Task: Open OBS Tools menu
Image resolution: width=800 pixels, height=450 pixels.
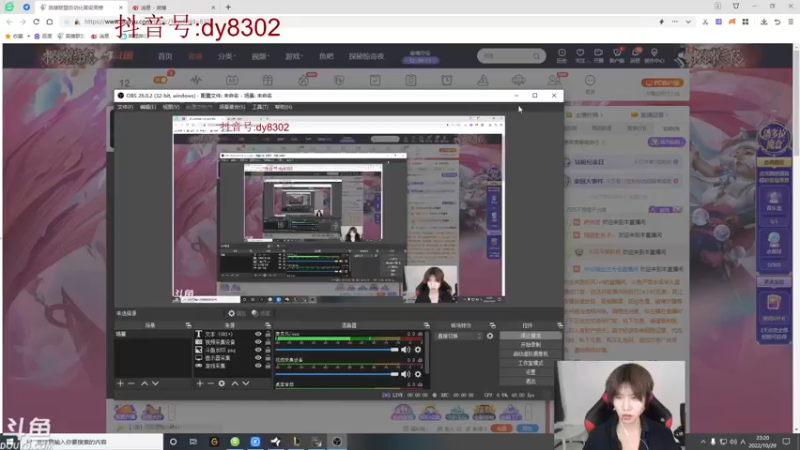Action: pyautogui.click(x=260, y=107)
